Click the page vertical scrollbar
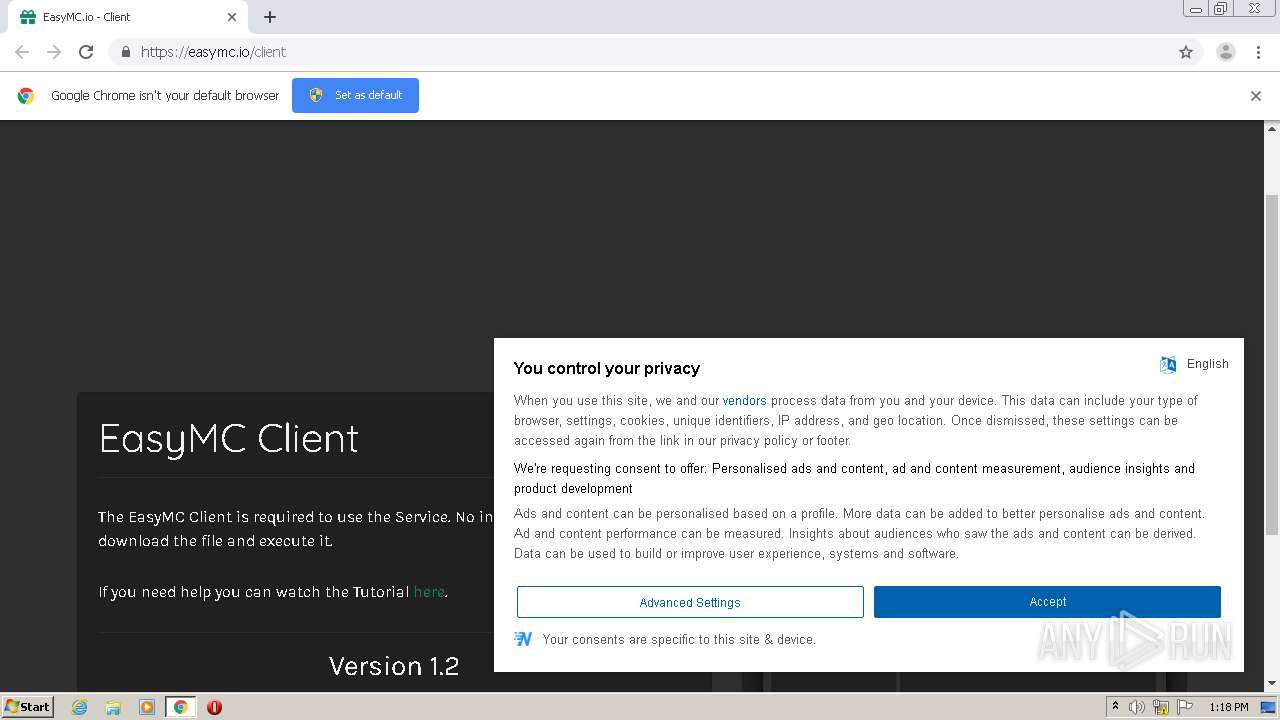Image resolution: width=1280 pixels, height=720 pixels. tap(1272, 365)
